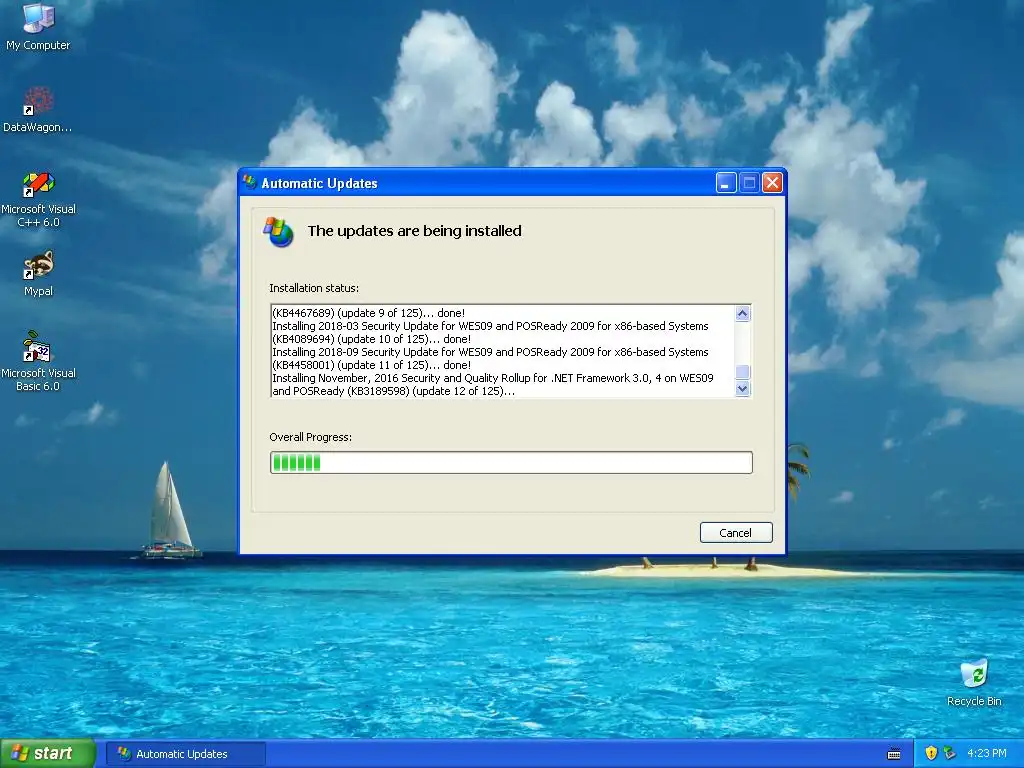The width and height of the screenshot is (1024, 768).
Task: Click the on-screen keyboard taskbar icon
Action: 894,754
